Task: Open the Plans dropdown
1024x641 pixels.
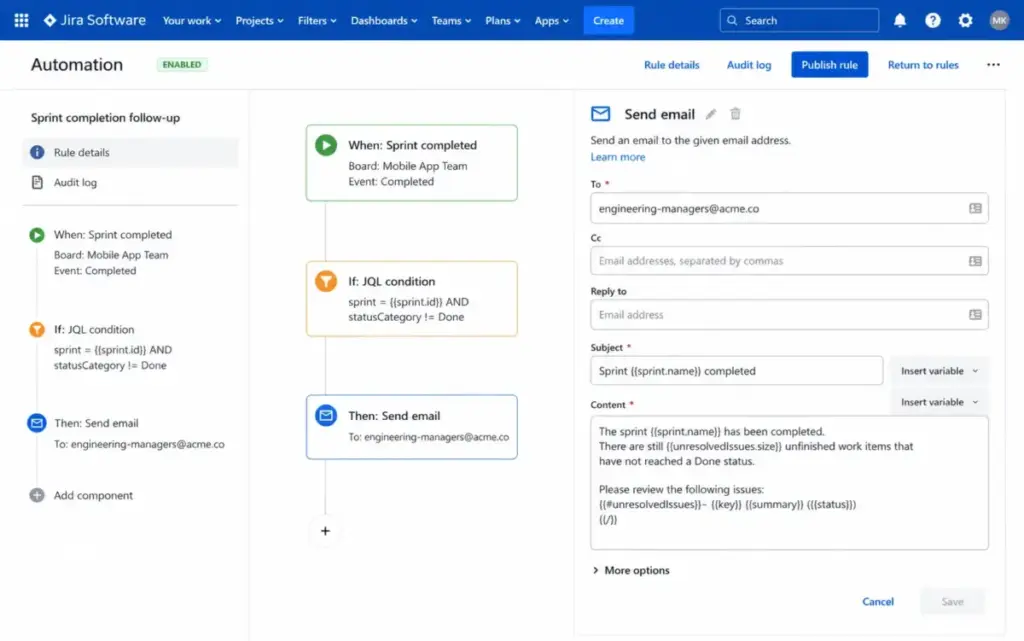Action: tap(502, 20)
